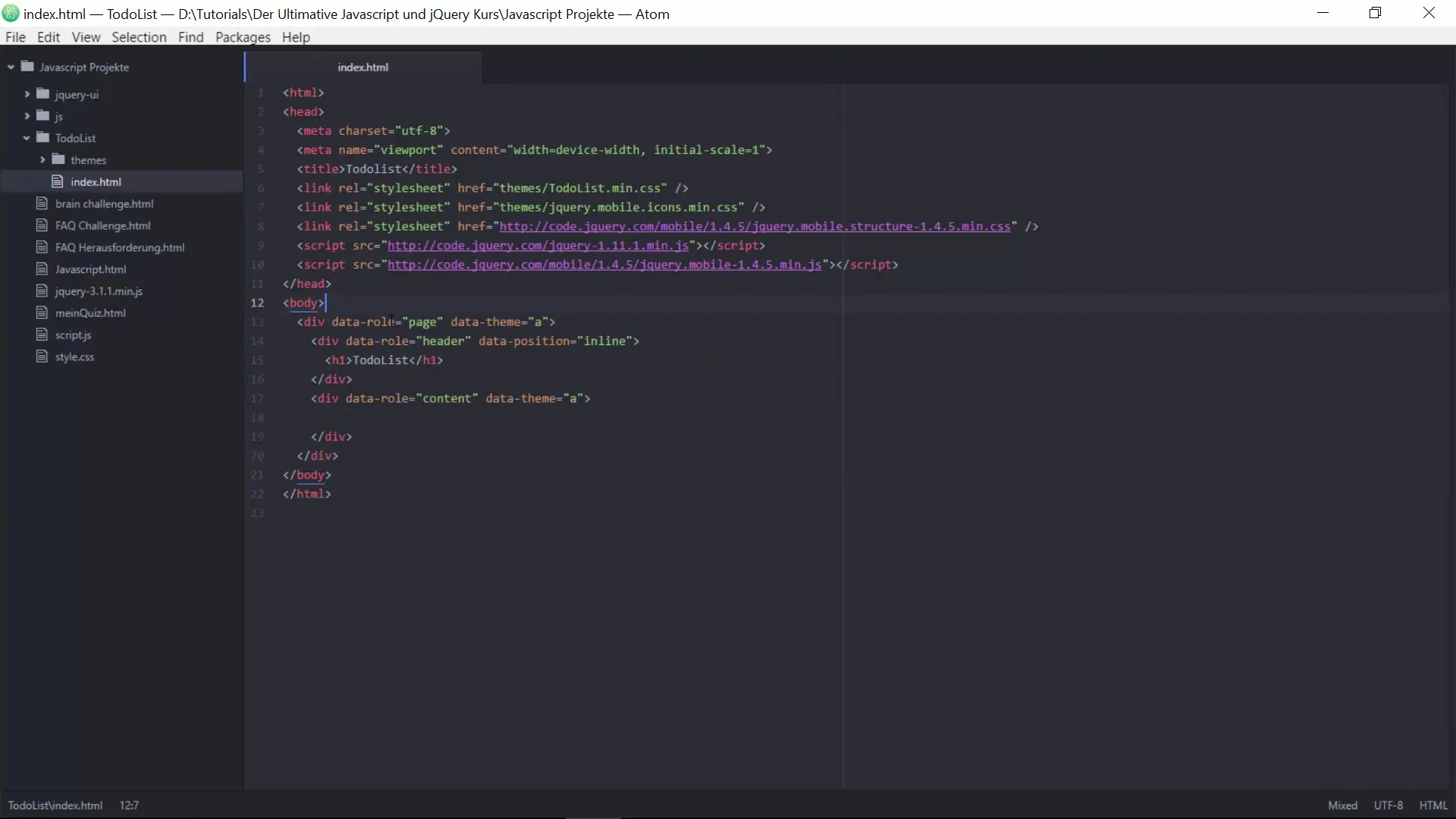Image resolution: width=1456 pixels, height=819 pixels.
Task: Expand the jquery-ui folder arrow
Action: click(x=27, y=94)
